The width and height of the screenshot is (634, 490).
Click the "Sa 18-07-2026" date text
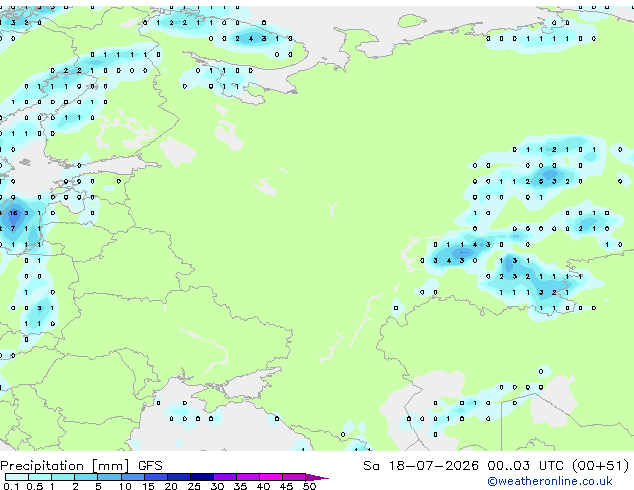421,466
